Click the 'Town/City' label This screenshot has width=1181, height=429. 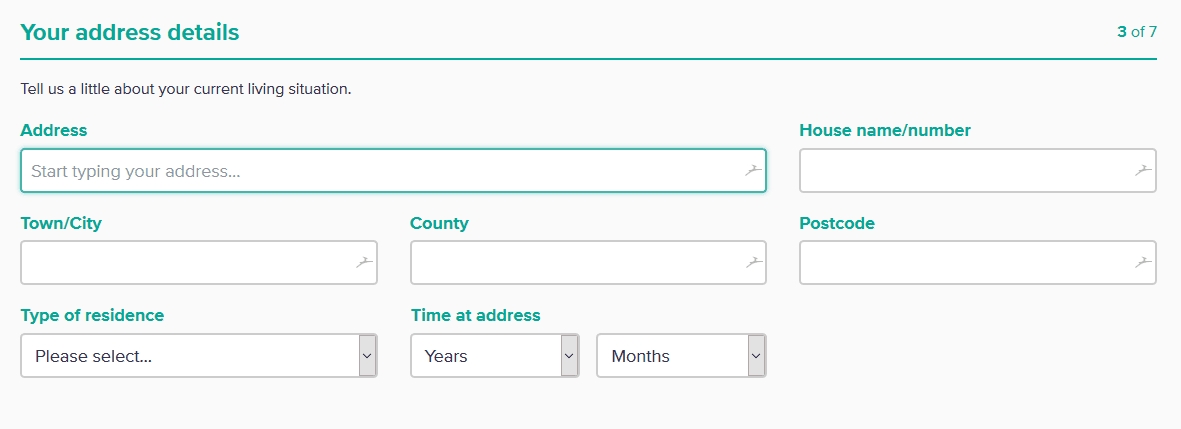pos(61,223)
